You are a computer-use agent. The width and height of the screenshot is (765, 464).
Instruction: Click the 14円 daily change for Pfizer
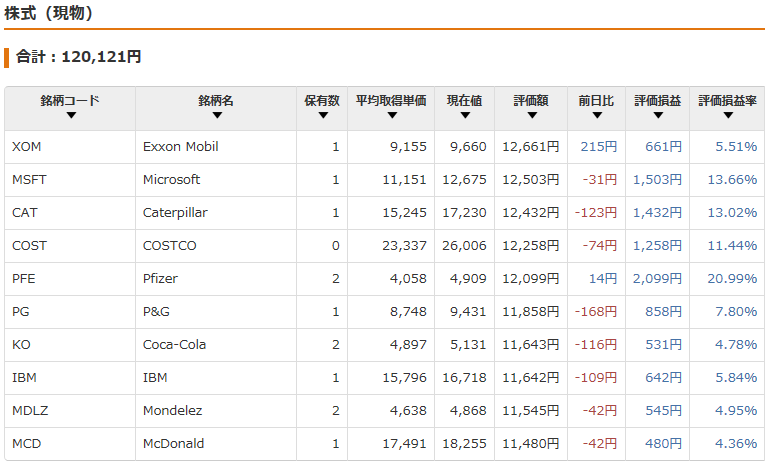(603, 279)
